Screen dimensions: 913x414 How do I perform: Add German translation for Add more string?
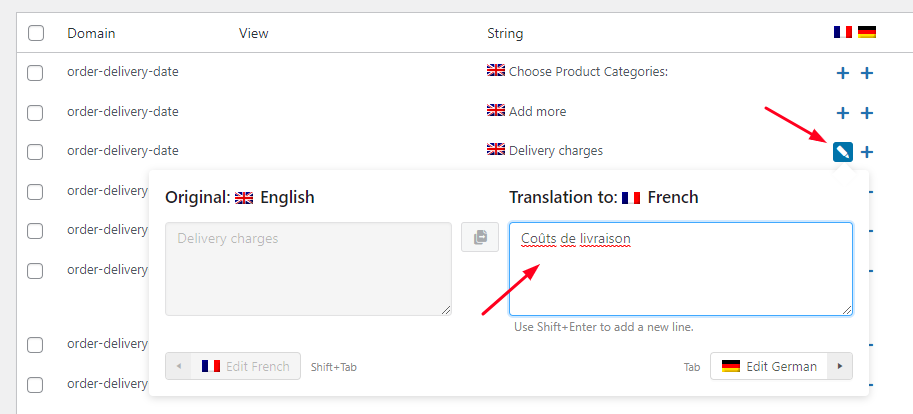coord(867,113)
